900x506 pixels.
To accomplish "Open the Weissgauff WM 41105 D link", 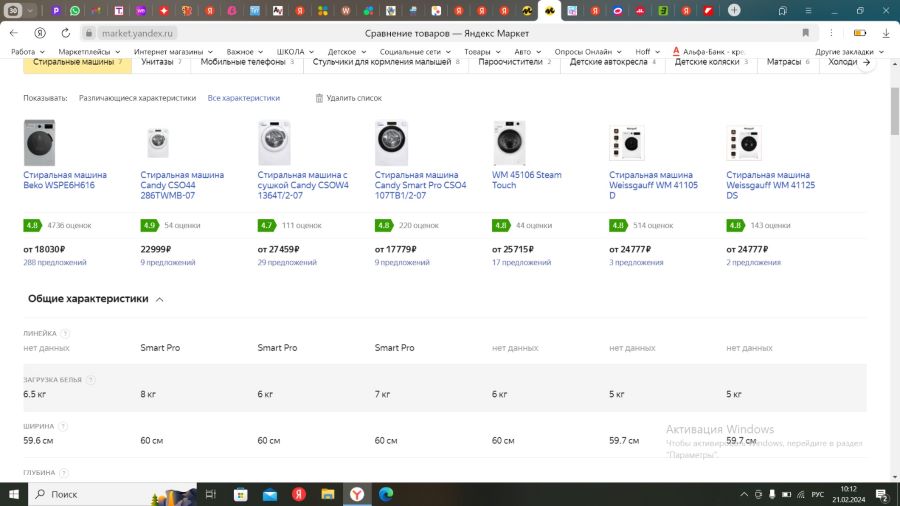I will tap(653, 185).
